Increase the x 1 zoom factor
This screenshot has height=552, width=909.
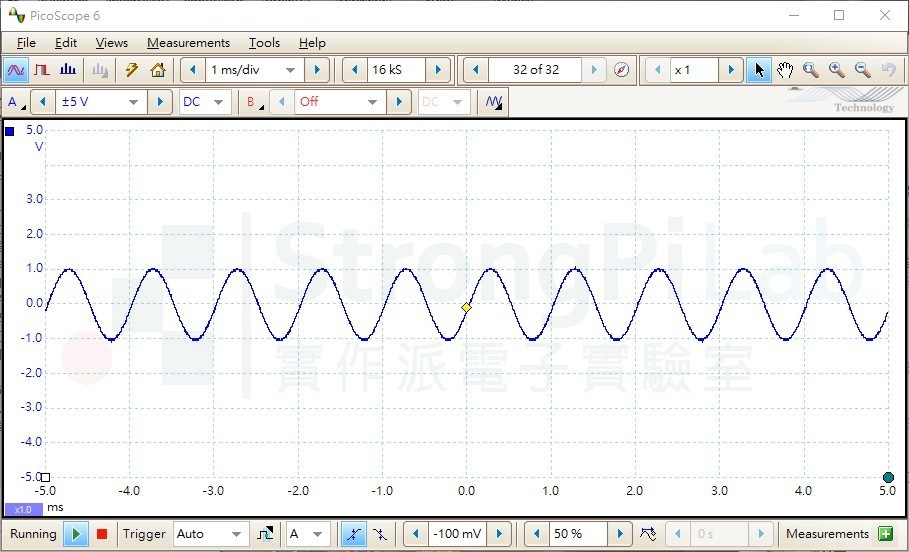(731, 70)
